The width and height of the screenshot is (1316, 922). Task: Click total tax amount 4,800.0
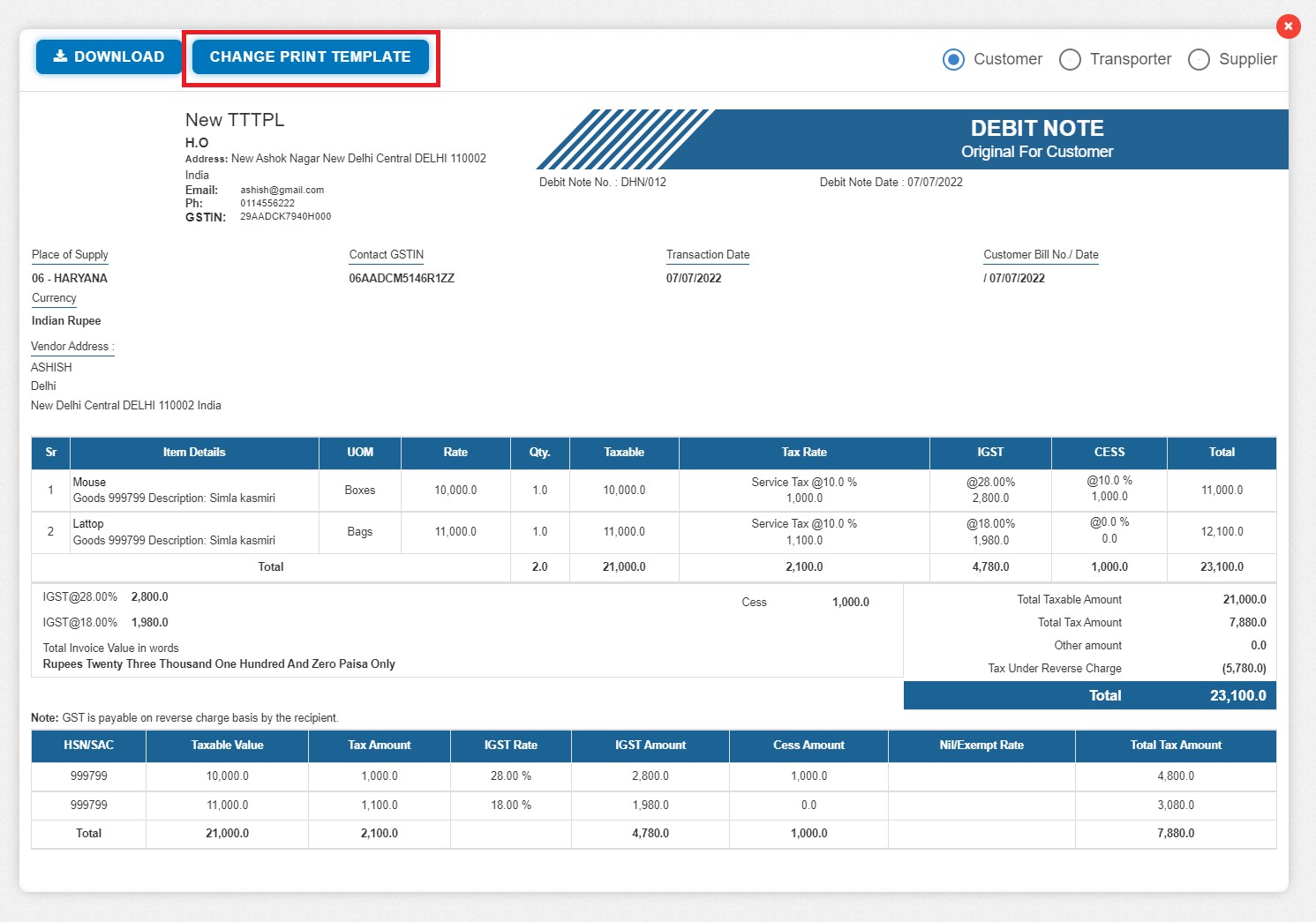(x=1176, y=776)
